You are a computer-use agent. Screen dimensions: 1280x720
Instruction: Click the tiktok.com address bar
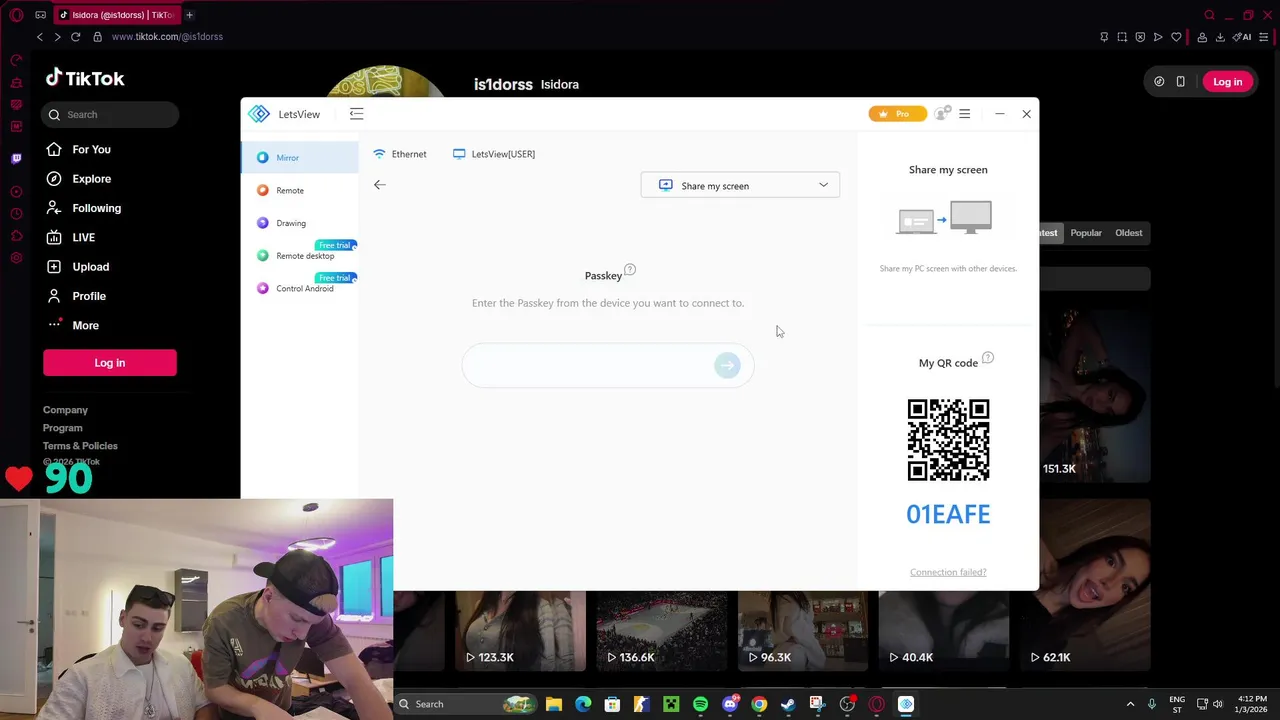click(167, 37)
